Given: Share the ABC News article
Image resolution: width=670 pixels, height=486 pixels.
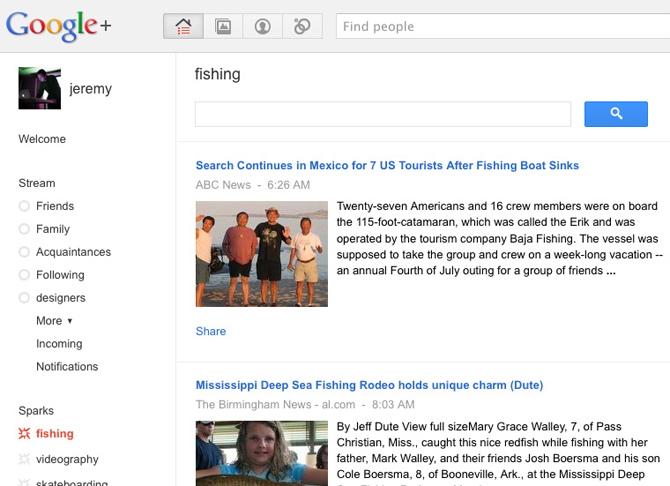Looking at the screenshot, I should (x=211, y=331).
